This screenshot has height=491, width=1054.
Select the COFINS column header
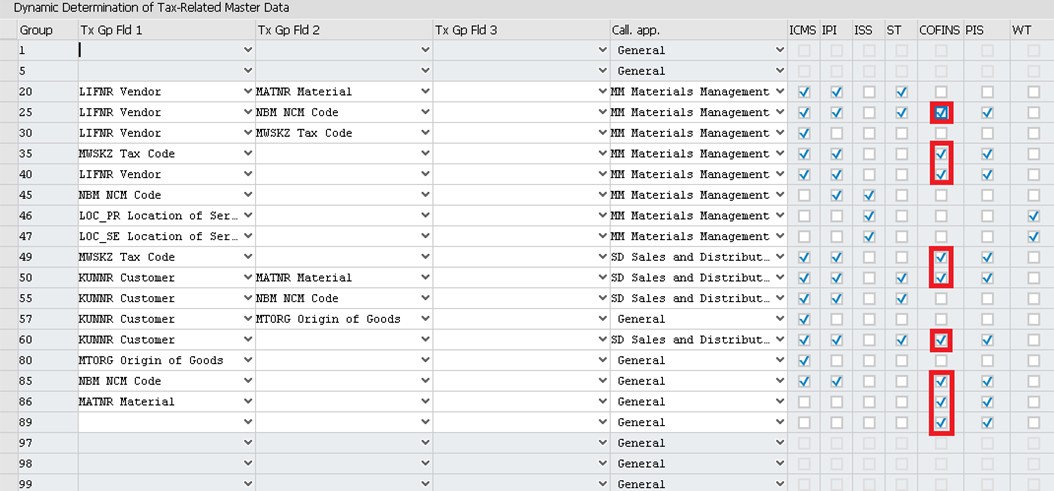tap(939, 30)
